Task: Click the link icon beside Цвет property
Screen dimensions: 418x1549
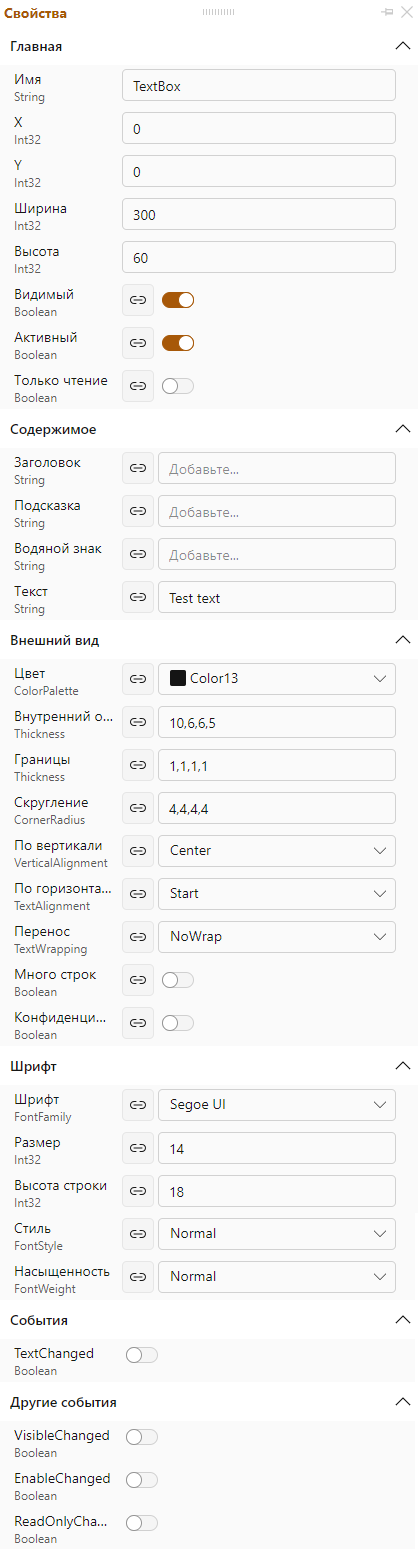Action: 138,678
